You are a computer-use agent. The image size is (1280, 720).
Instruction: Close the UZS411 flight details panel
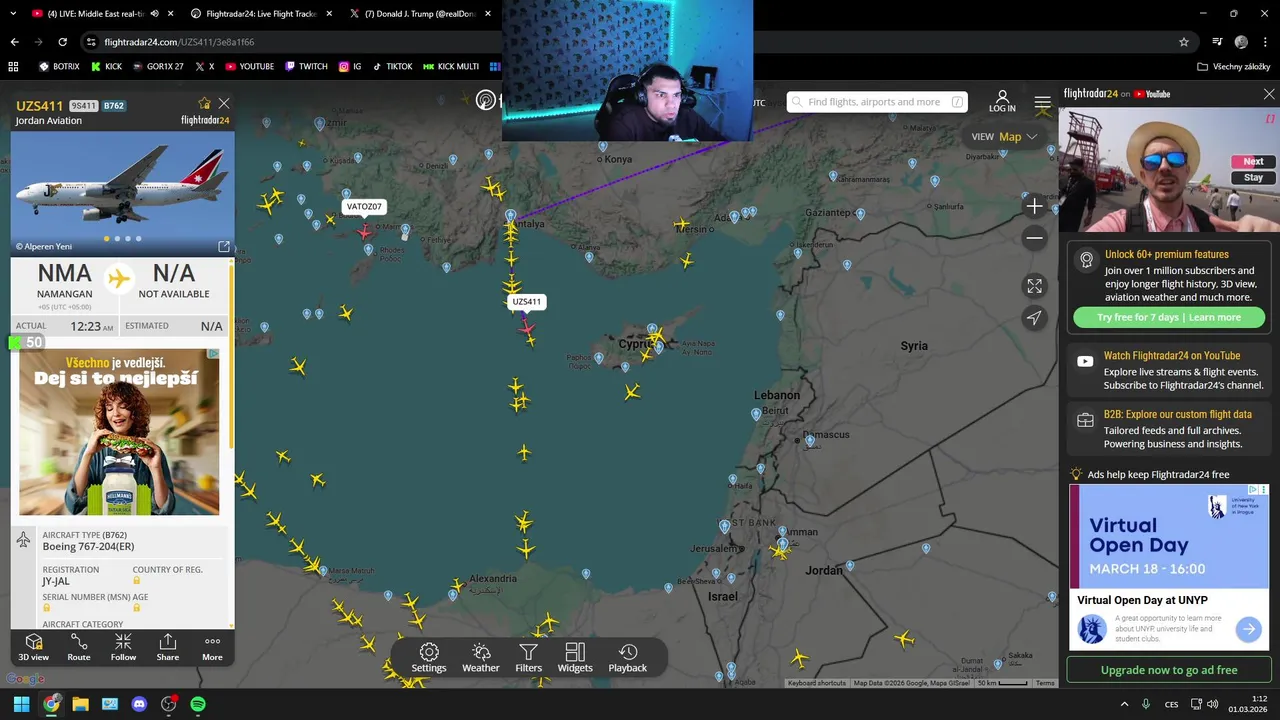(224, 104)
